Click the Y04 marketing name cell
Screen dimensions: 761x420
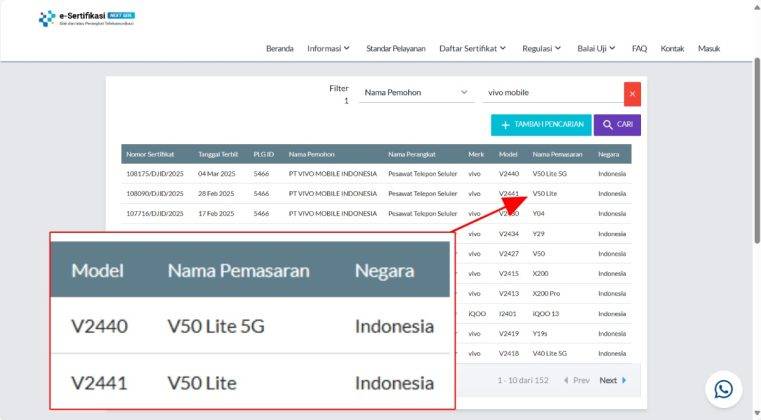tap(538, 213)
